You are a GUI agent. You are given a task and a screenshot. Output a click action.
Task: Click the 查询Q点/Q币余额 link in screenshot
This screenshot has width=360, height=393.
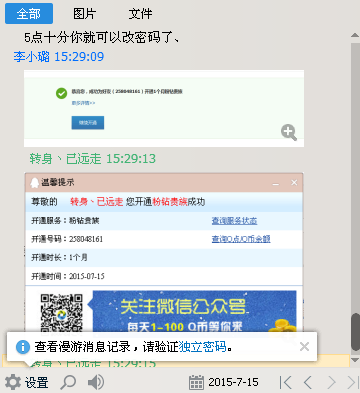point(241,239)
